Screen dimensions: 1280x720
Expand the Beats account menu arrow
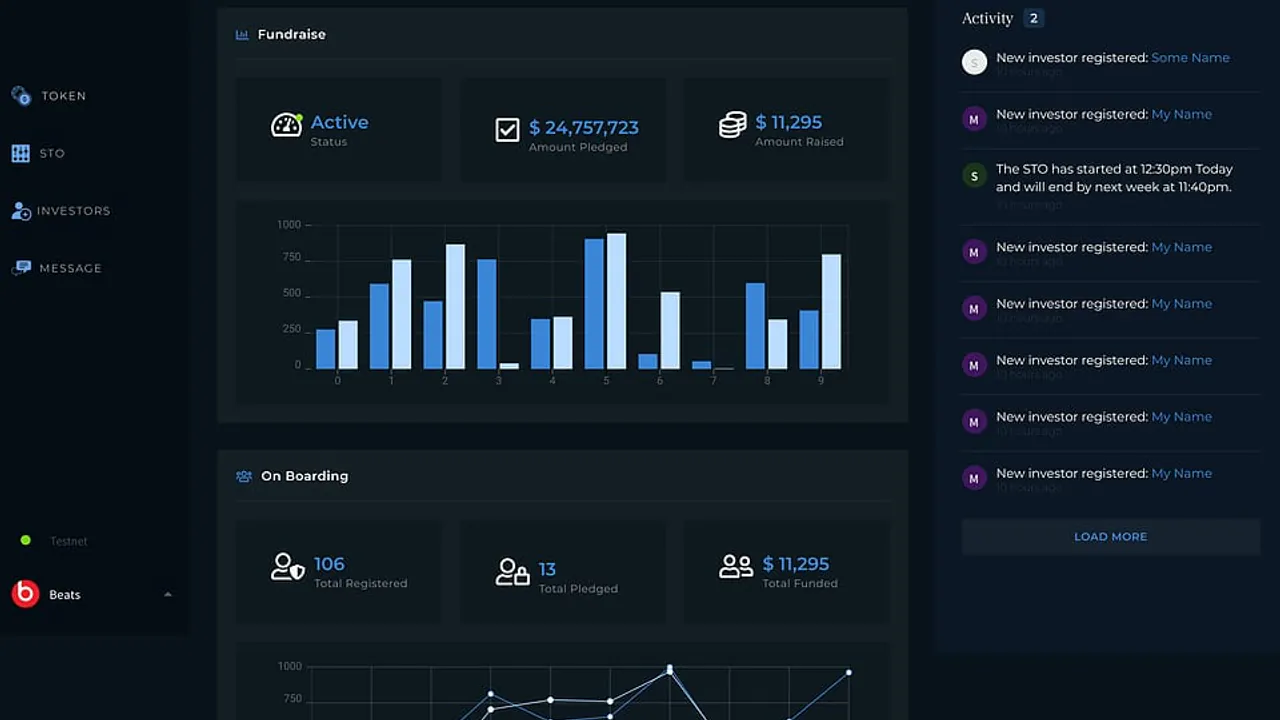168,594
